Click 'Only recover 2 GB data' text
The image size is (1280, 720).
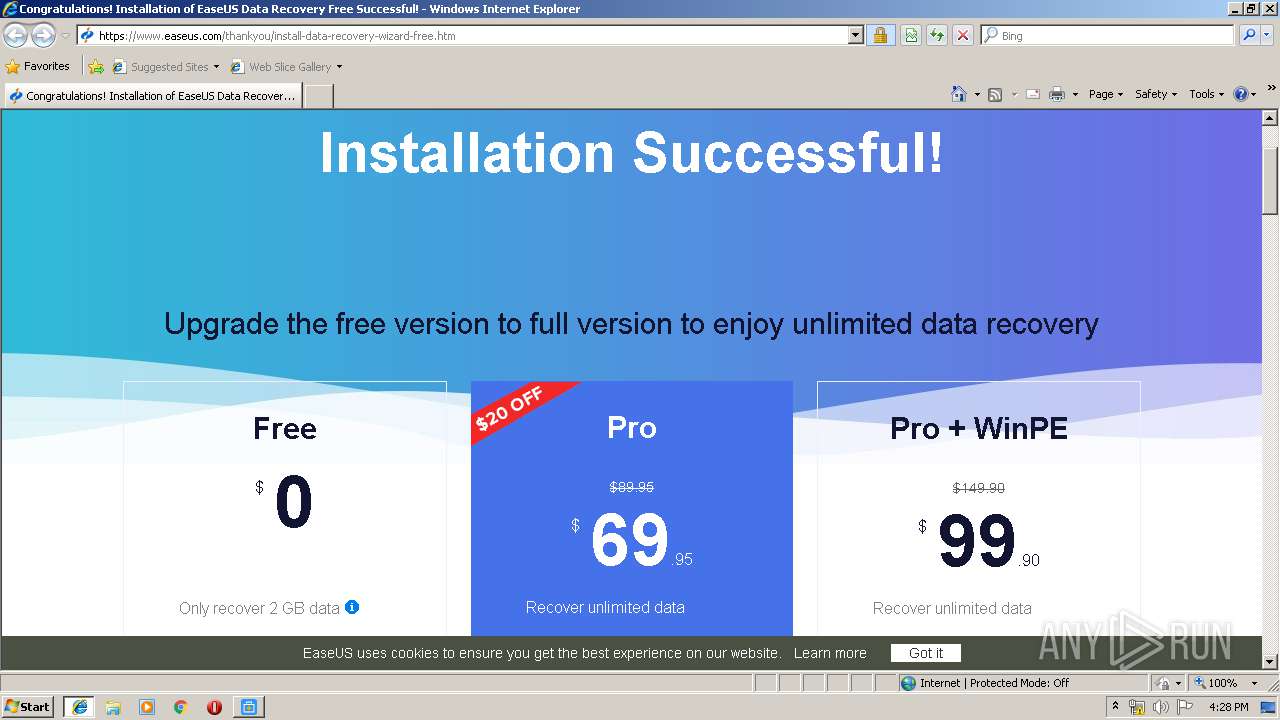pos(259,608)
